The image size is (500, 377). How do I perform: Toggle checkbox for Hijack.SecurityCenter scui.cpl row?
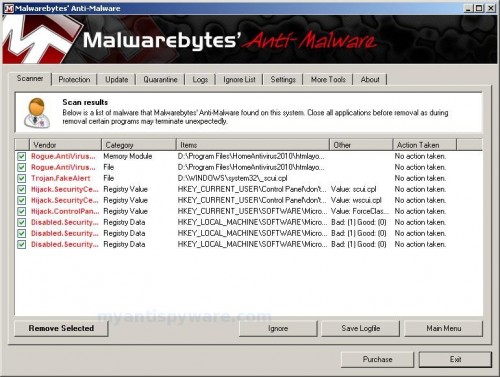tap(22, 189)
